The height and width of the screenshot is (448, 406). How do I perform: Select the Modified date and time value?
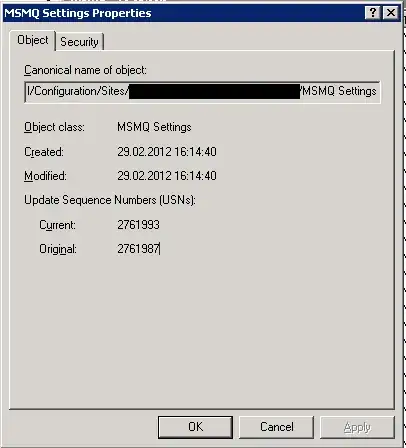tap(167, 176)
